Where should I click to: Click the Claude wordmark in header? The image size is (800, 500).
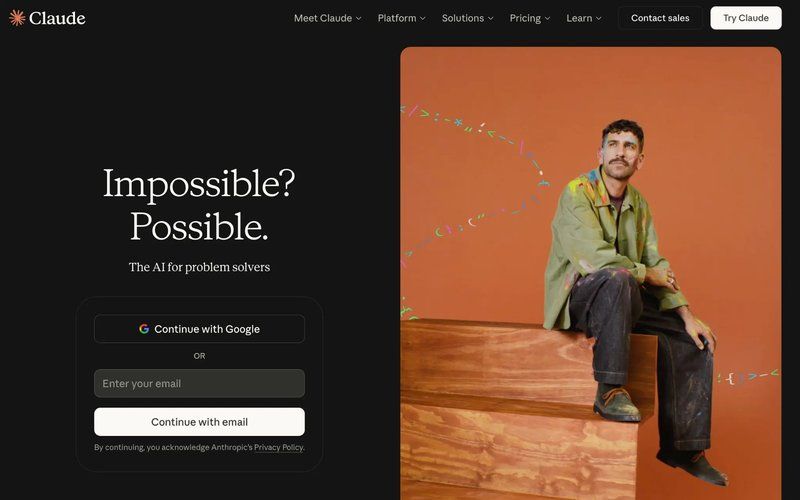click(57, 18)
